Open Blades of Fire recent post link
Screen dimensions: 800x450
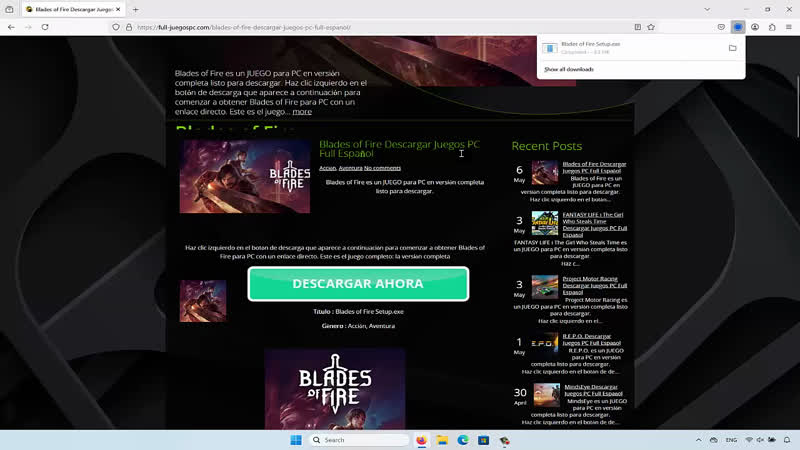coord(594,167)
